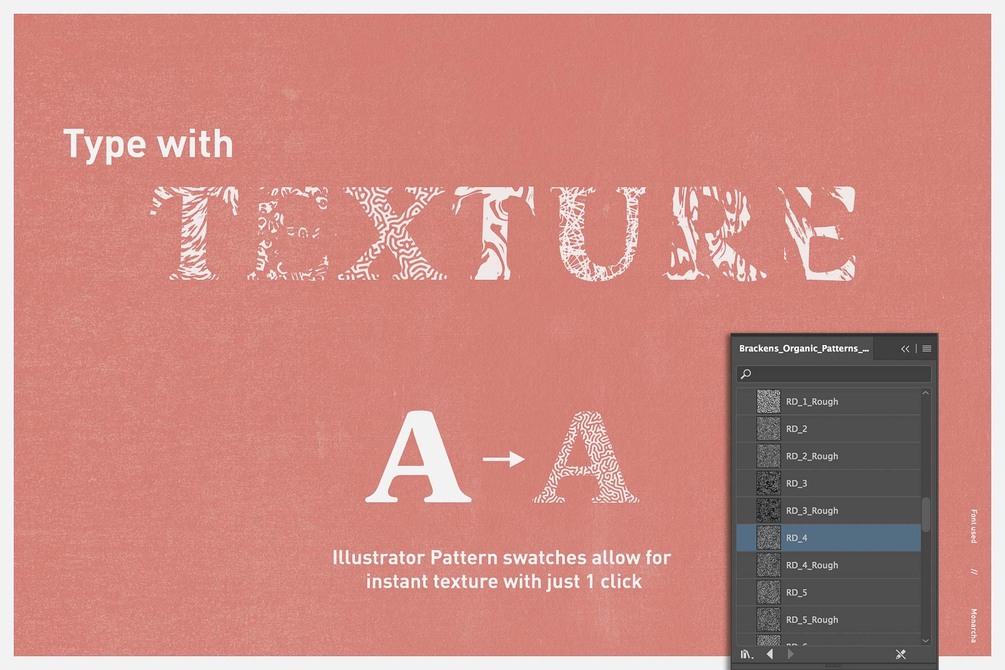Open the Swatch Libraries menu icon
The image size is (1005, 670).
(747, 655)
